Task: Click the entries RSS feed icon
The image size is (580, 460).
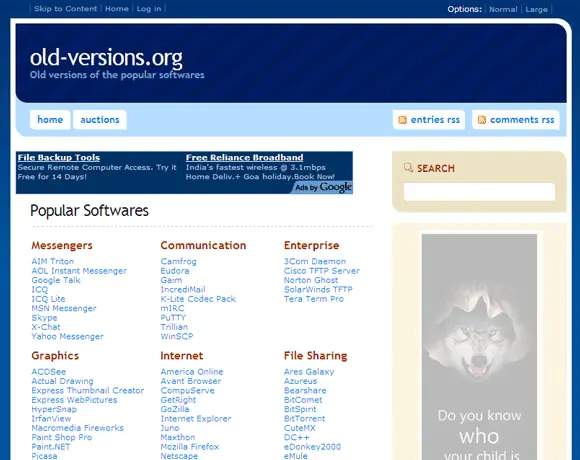Action: (402, 120)
